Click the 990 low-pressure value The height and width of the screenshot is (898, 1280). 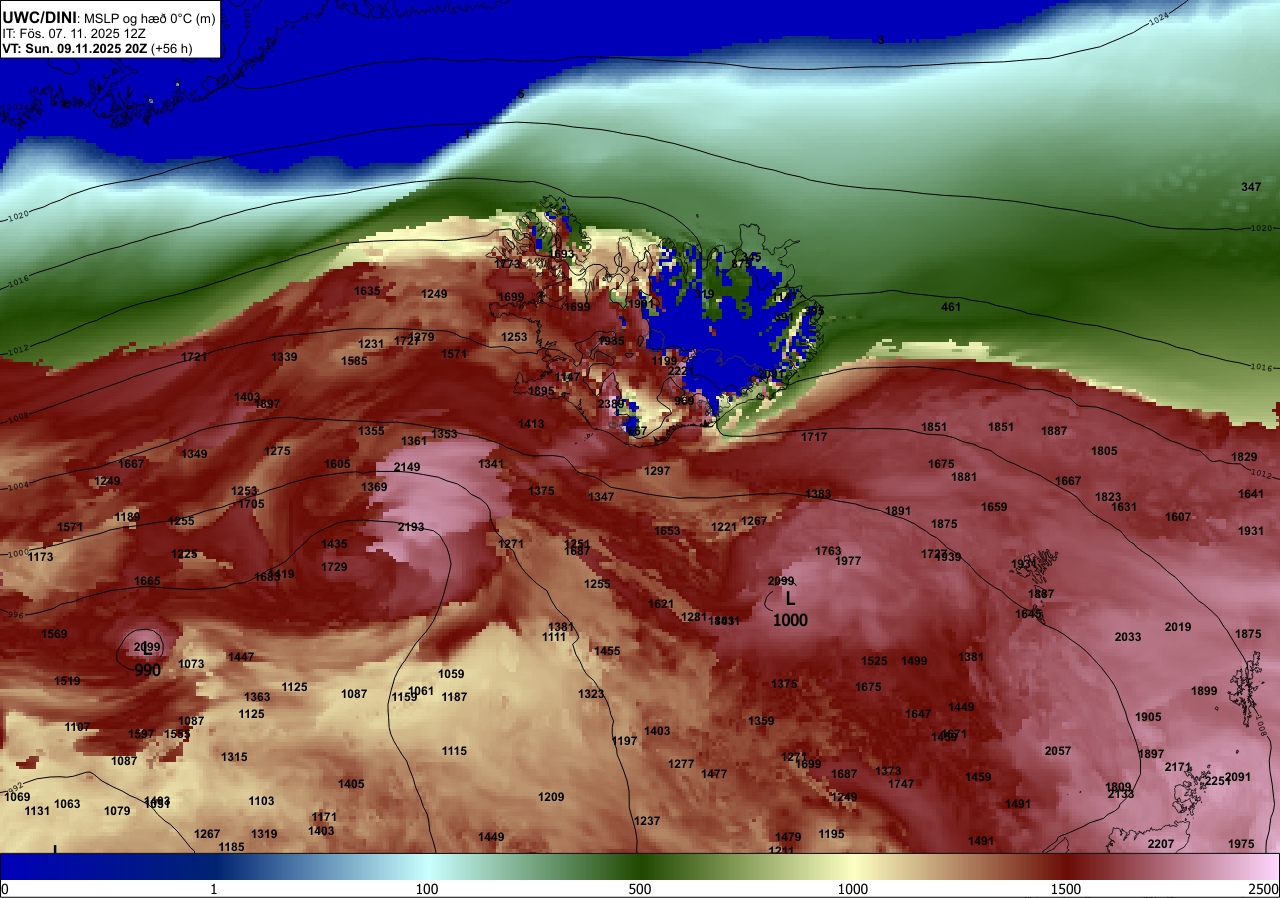coord(148,670)
